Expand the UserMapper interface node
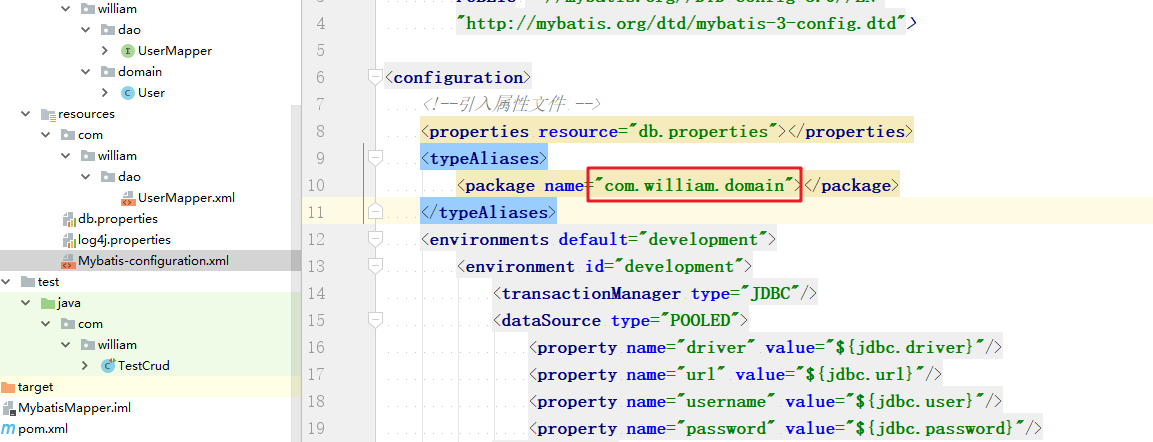1153x442 pixels. pos(105,51)
